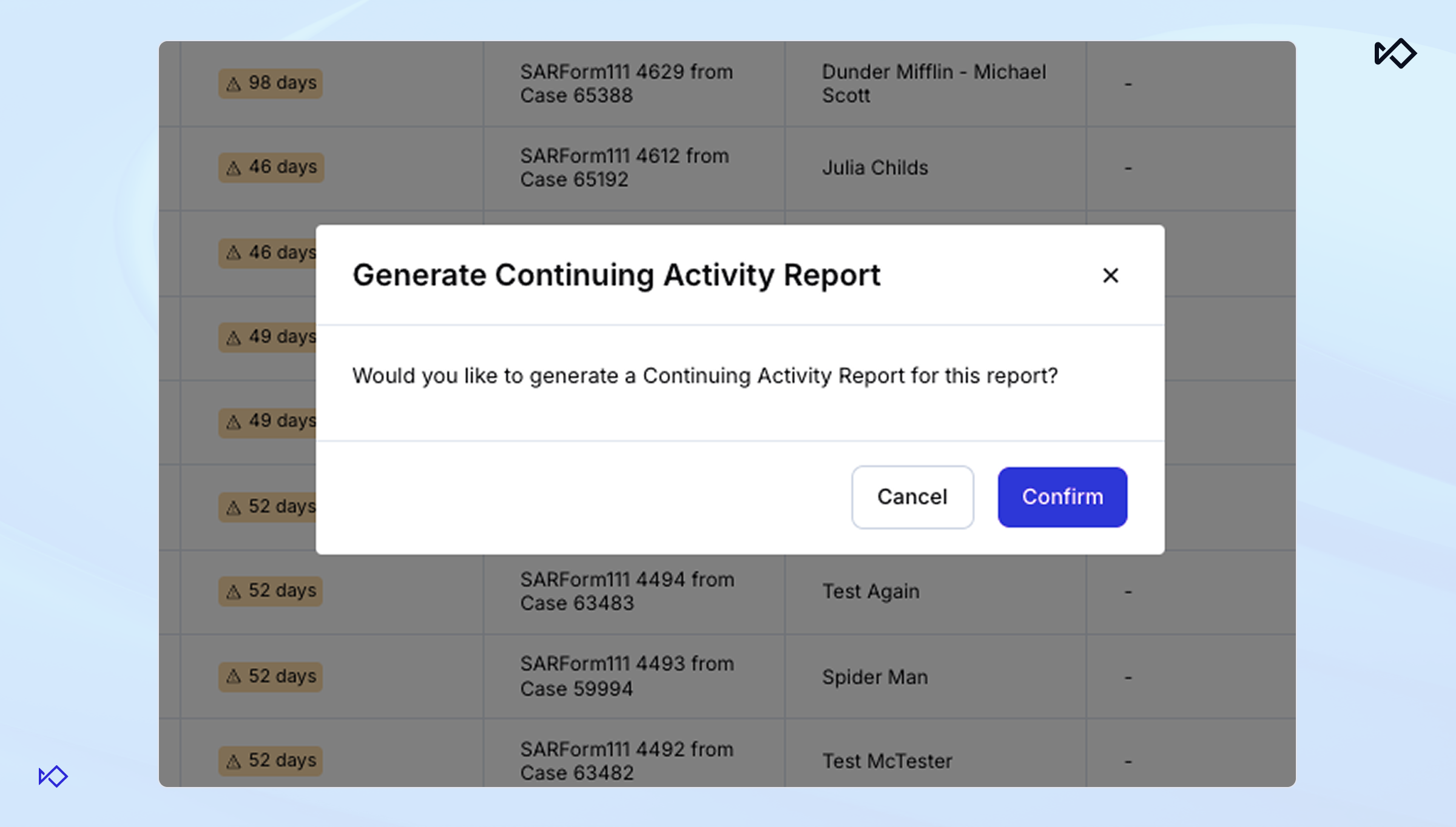Screen dimensions: 1456x827
Task: Click the logo icon in top-right corner
Action: click(x=1395, y=53)
